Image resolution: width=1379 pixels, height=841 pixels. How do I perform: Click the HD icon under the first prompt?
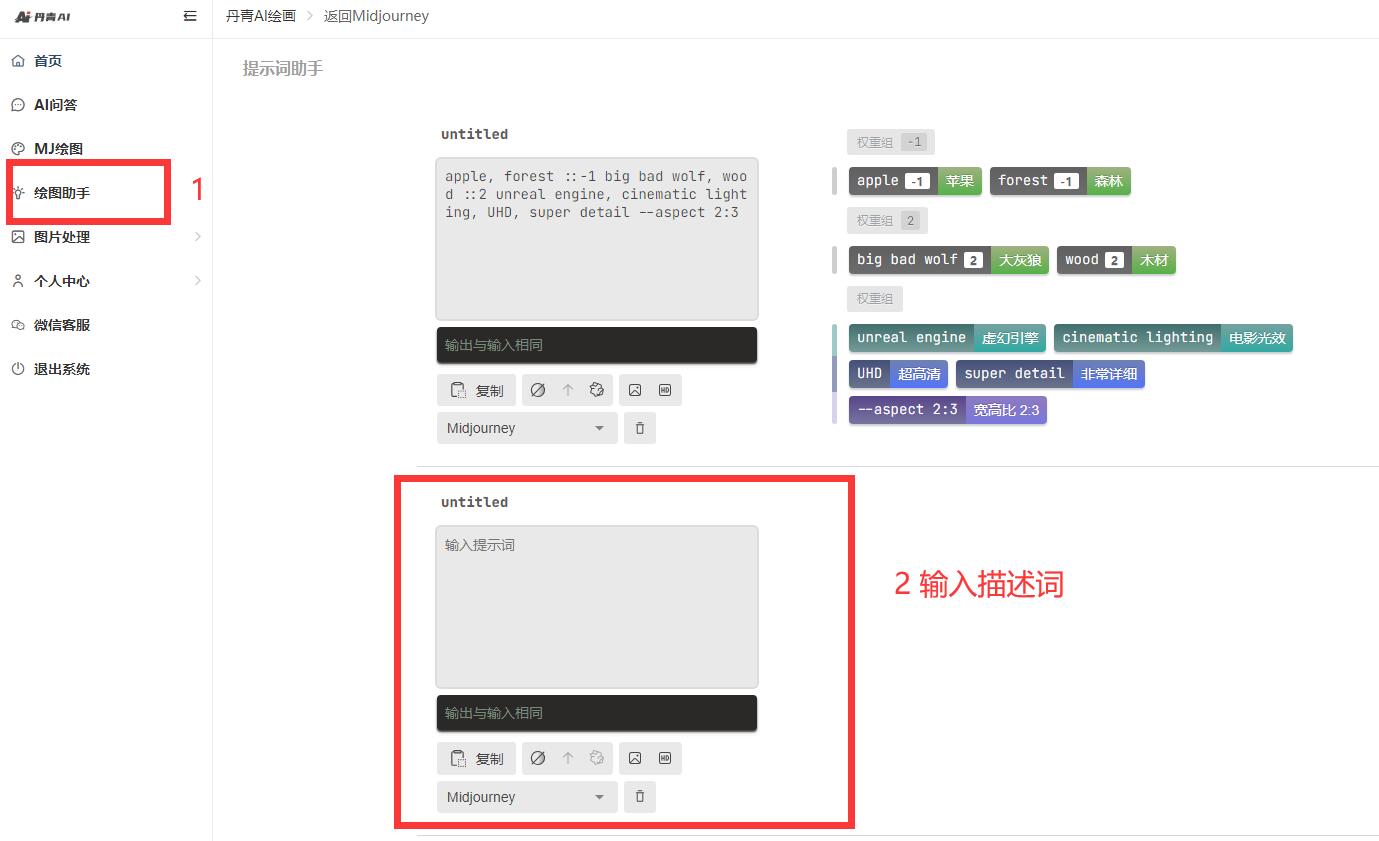665,390
